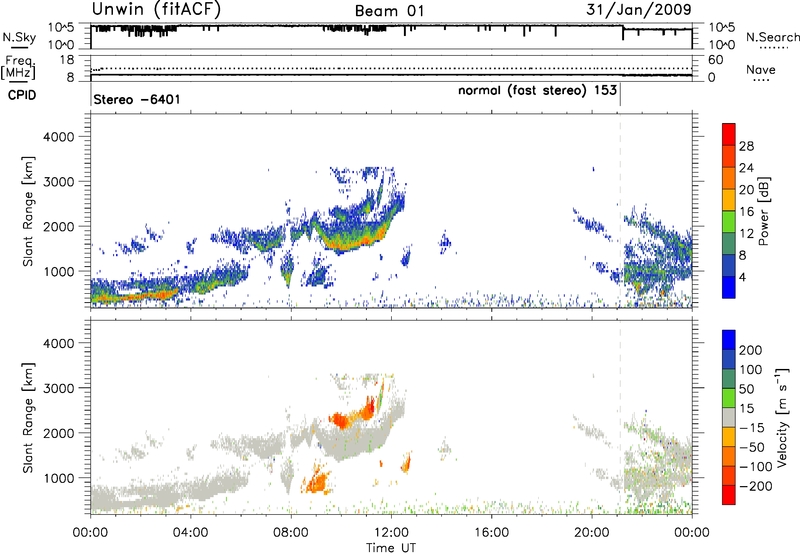This screenshot has height=554, width=800.
Task: Click the '10^0' tick beside N.Search
Action: click(721, 45)
